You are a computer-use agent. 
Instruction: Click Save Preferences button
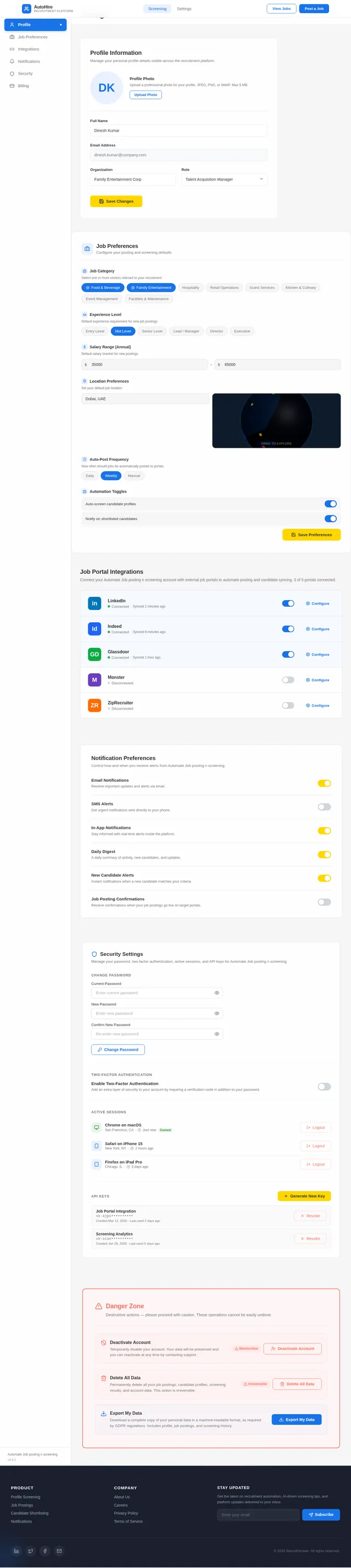pos(312,534)
